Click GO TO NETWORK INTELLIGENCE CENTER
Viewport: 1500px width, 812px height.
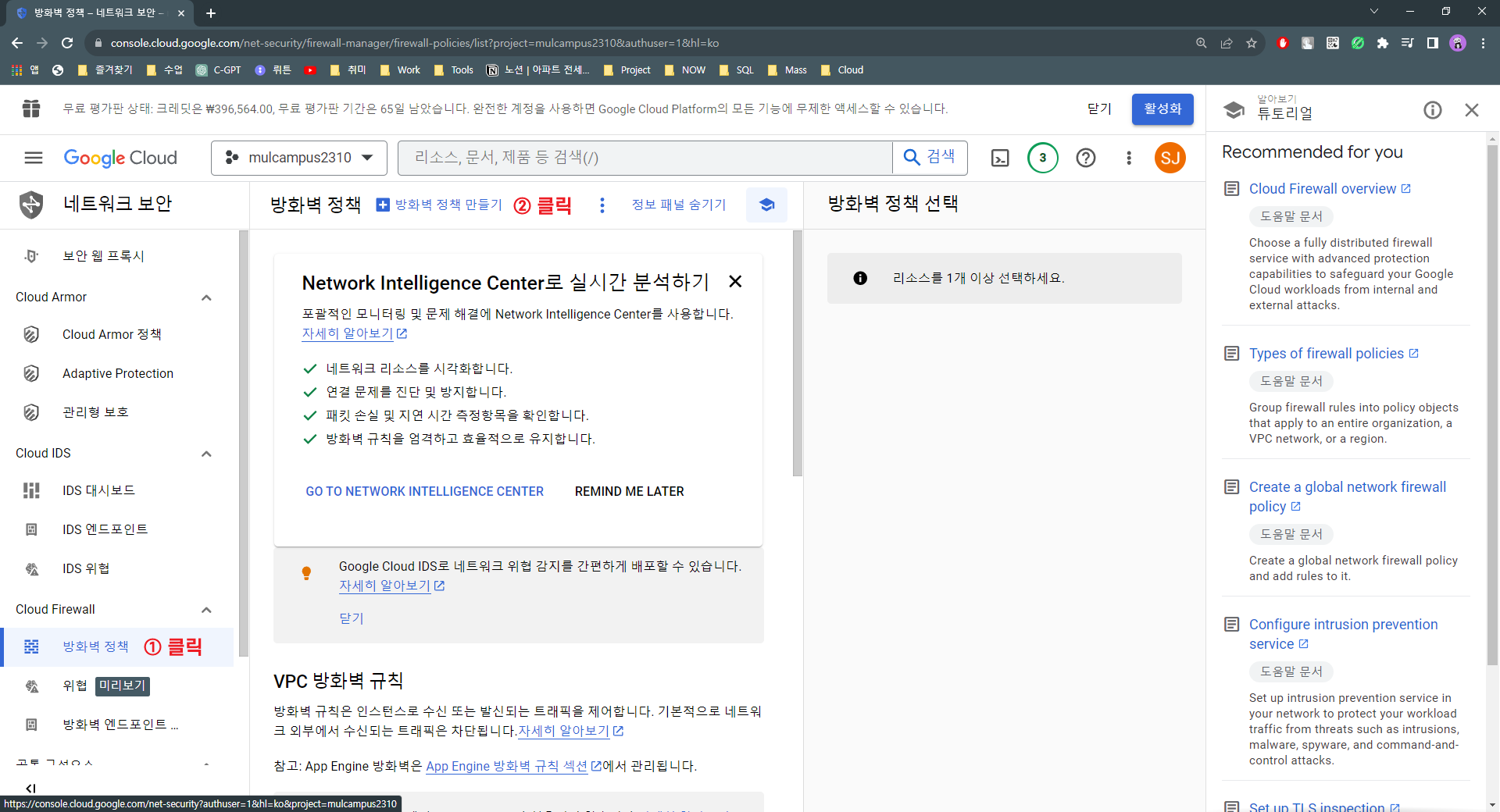(x=424, y=491)
